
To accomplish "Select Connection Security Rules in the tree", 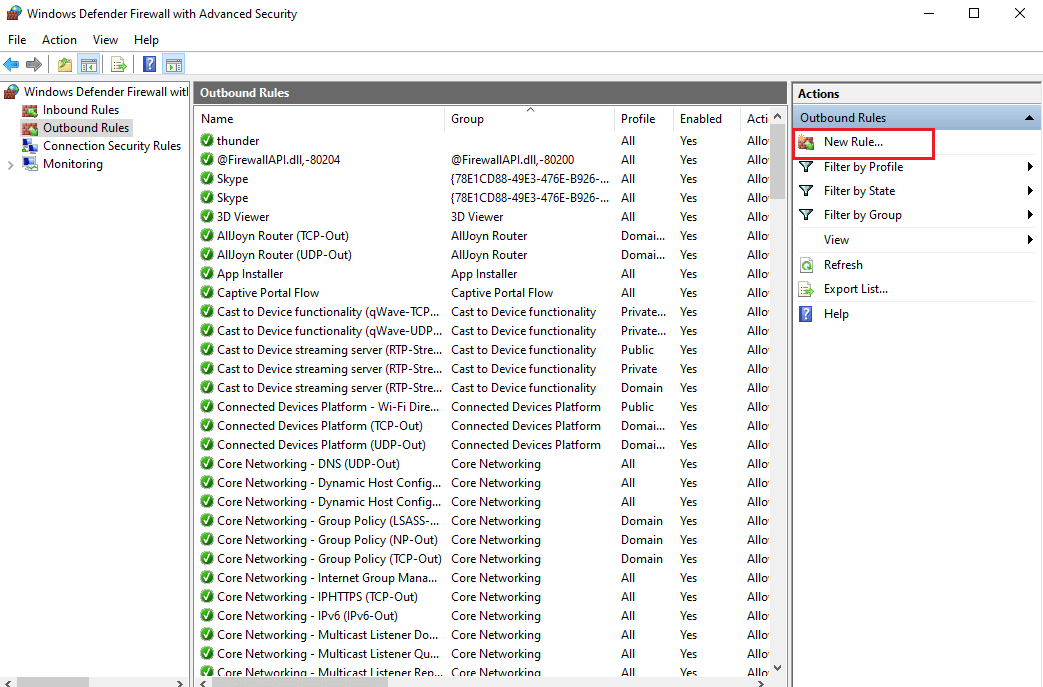I will click(112, 146).
